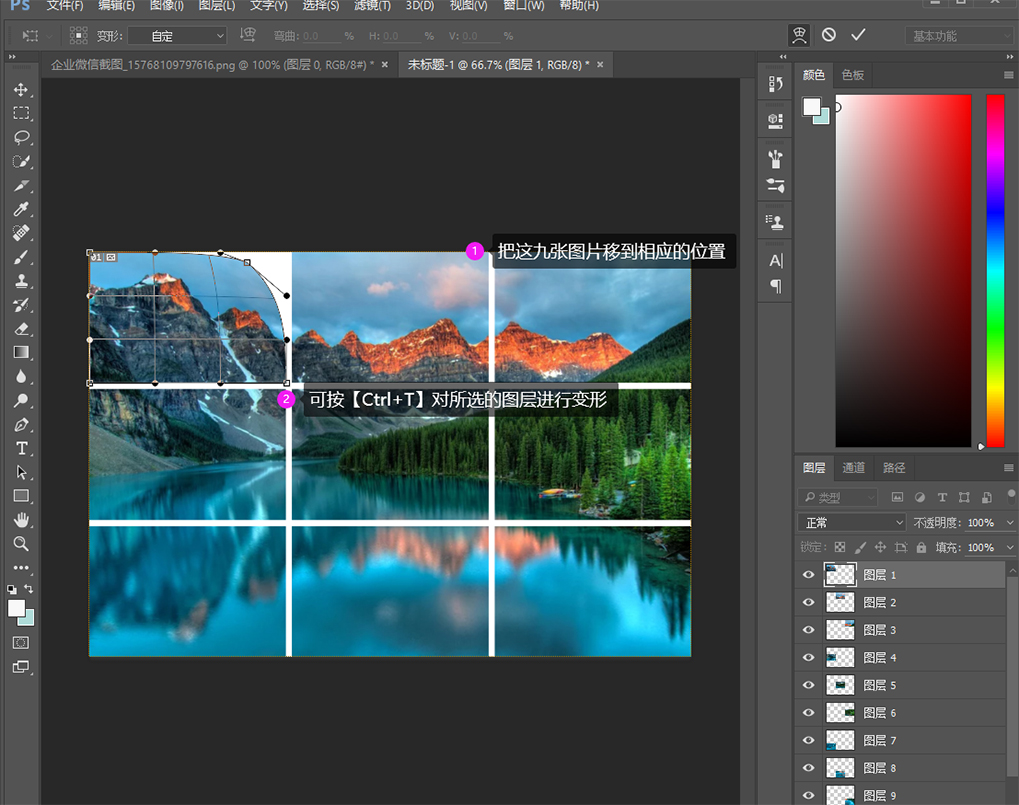Select the Lasso tool
The height and width of the screenshot is (805, 1019).
tap(21, 137)
